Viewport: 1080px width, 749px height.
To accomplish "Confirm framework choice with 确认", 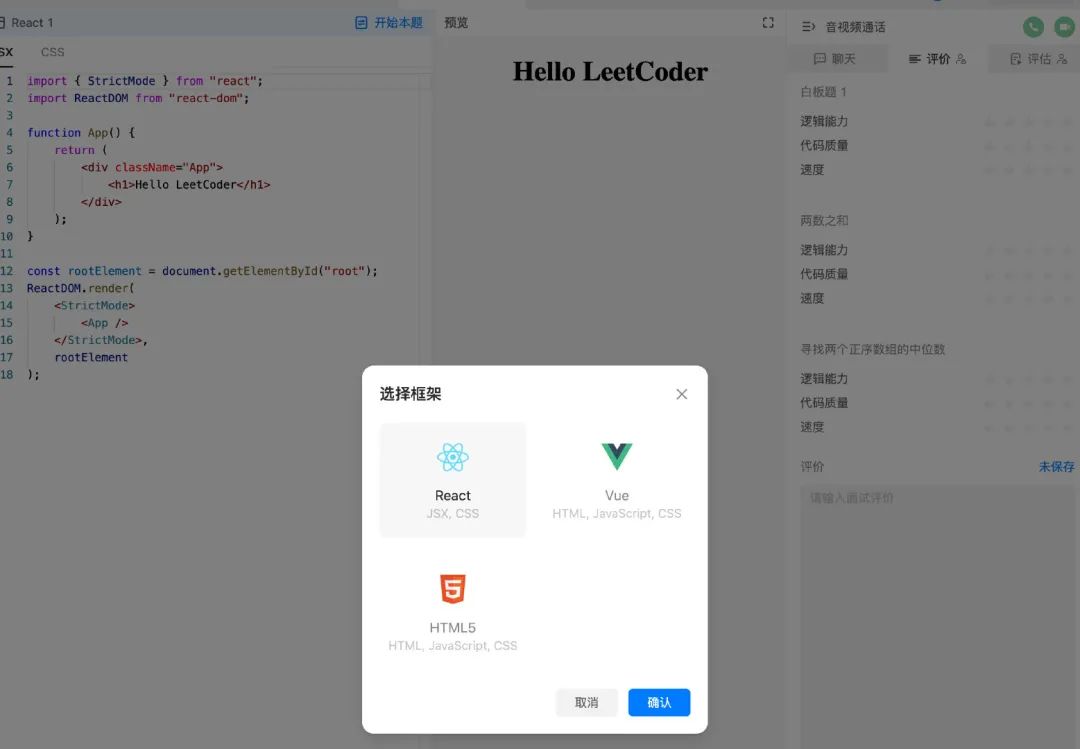I will point(658,702).
